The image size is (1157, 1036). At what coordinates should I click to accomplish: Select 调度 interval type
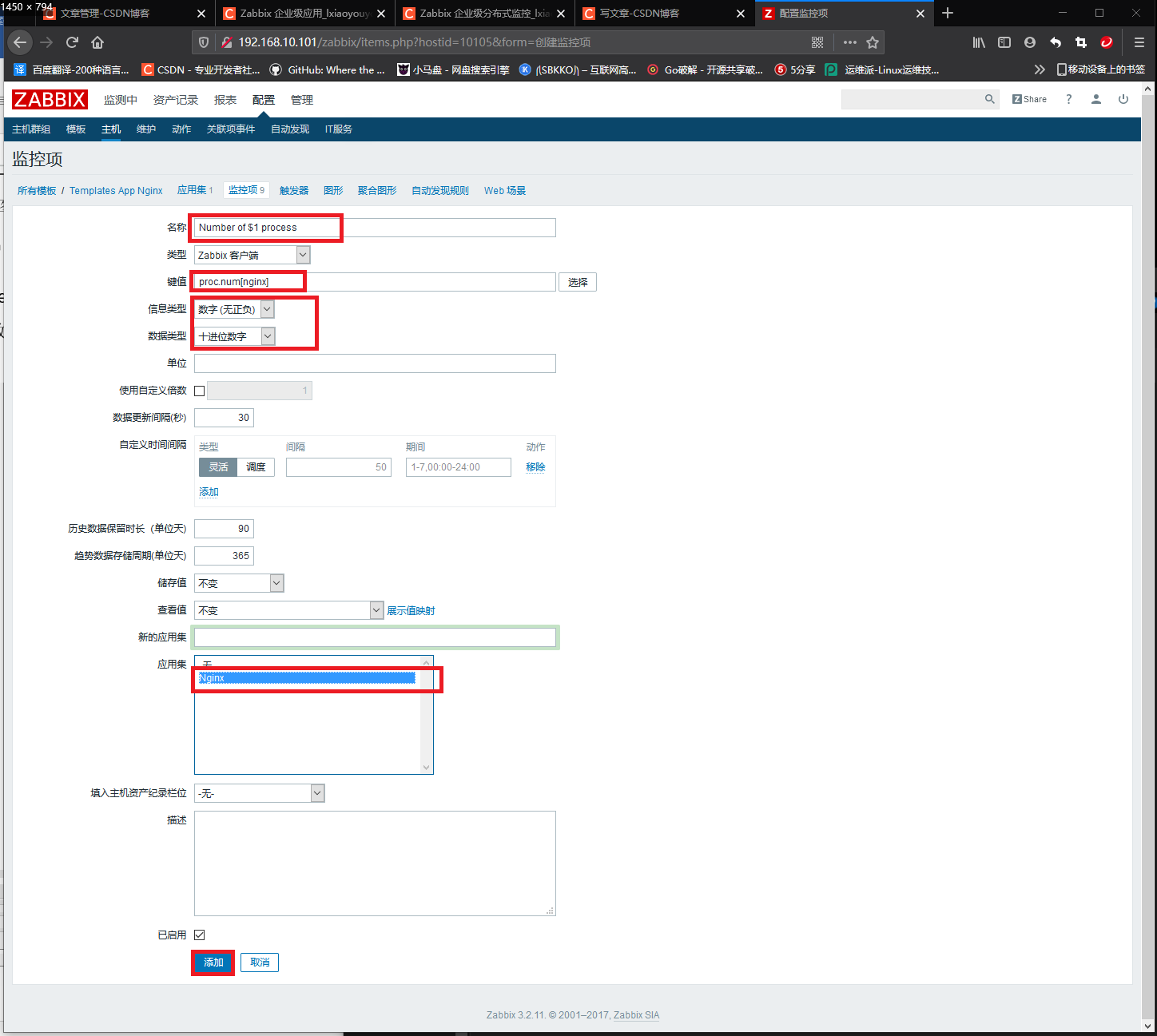(x=256, y=467)
